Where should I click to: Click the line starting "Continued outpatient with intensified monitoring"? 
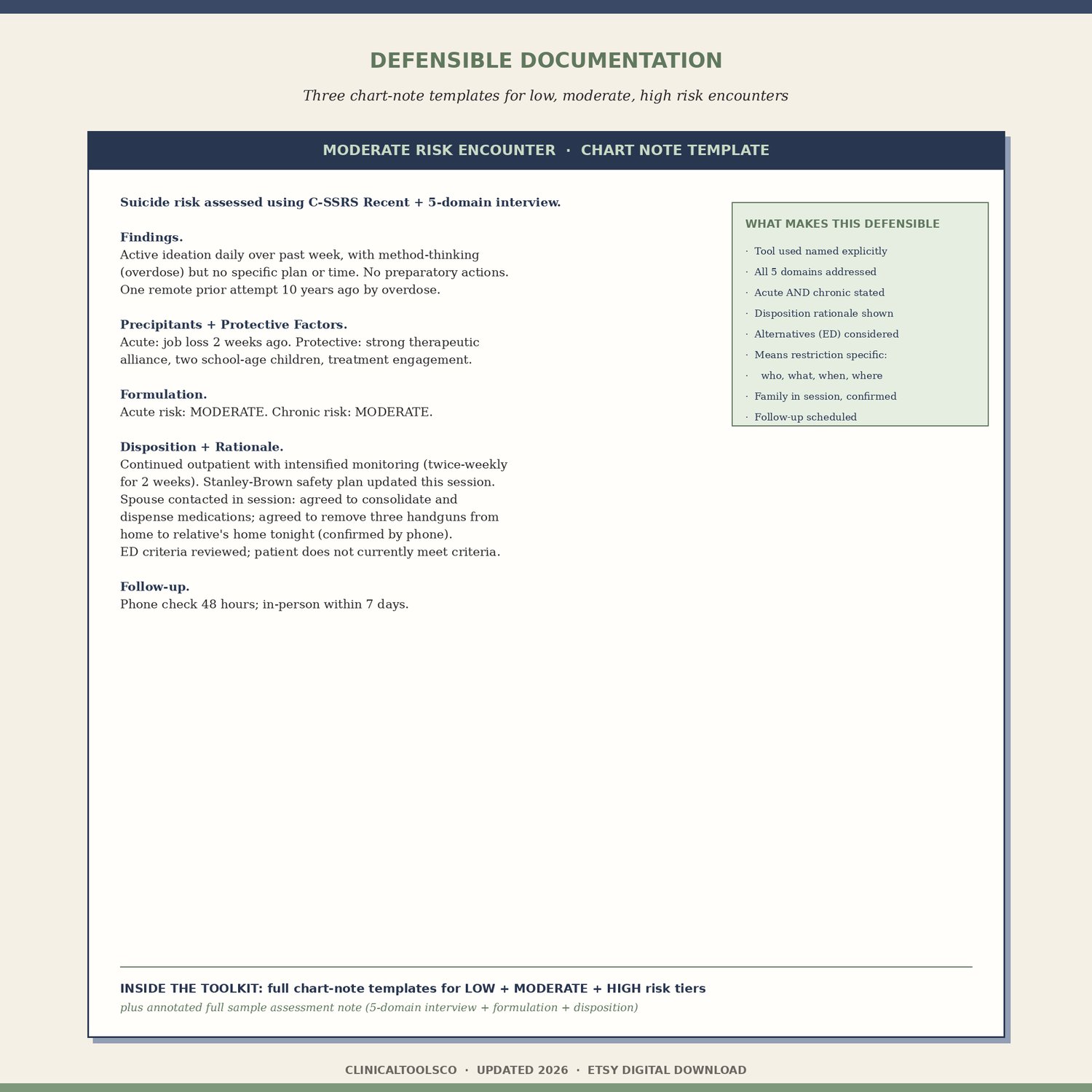click(x=314, y=464)
